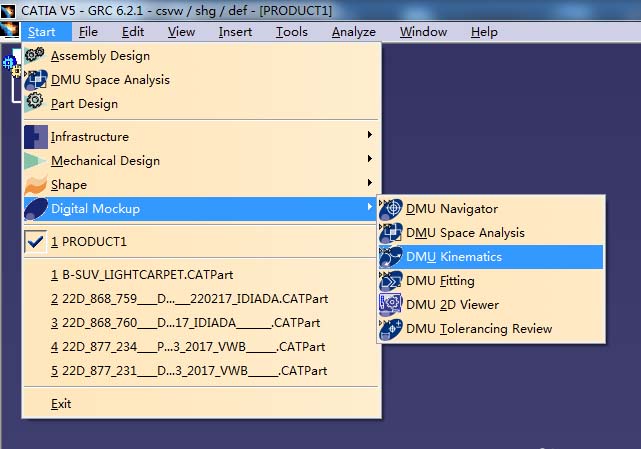
Task: Open recent file 22D_877_231 VWB.CATPart
Action: 200,371
